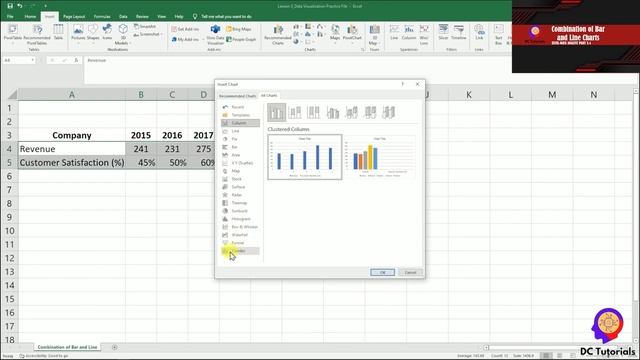Select Area chart category
This screenshot has width=640, height=360.
(240, 155)
